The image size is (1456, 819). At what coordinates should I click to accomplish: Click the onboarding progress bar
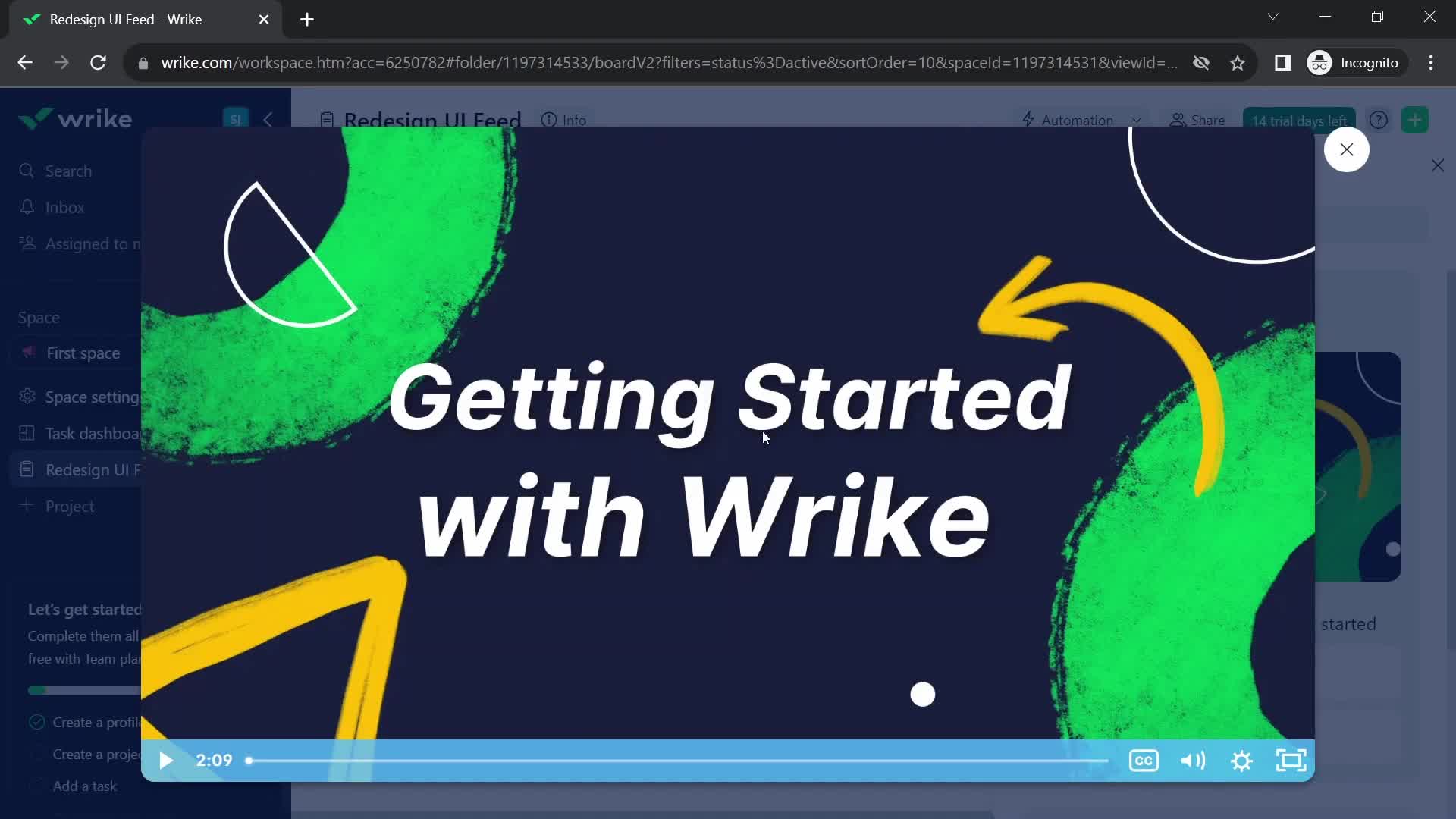84,690
